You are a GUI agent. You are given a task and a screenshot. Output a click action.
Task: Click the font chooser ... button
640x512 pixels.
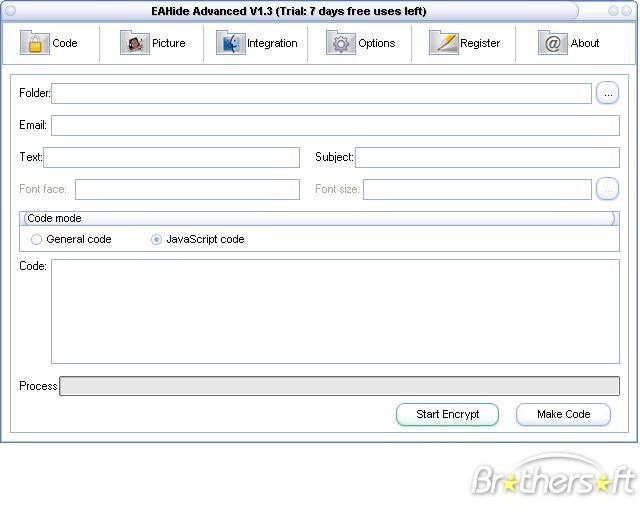[607, 189]
